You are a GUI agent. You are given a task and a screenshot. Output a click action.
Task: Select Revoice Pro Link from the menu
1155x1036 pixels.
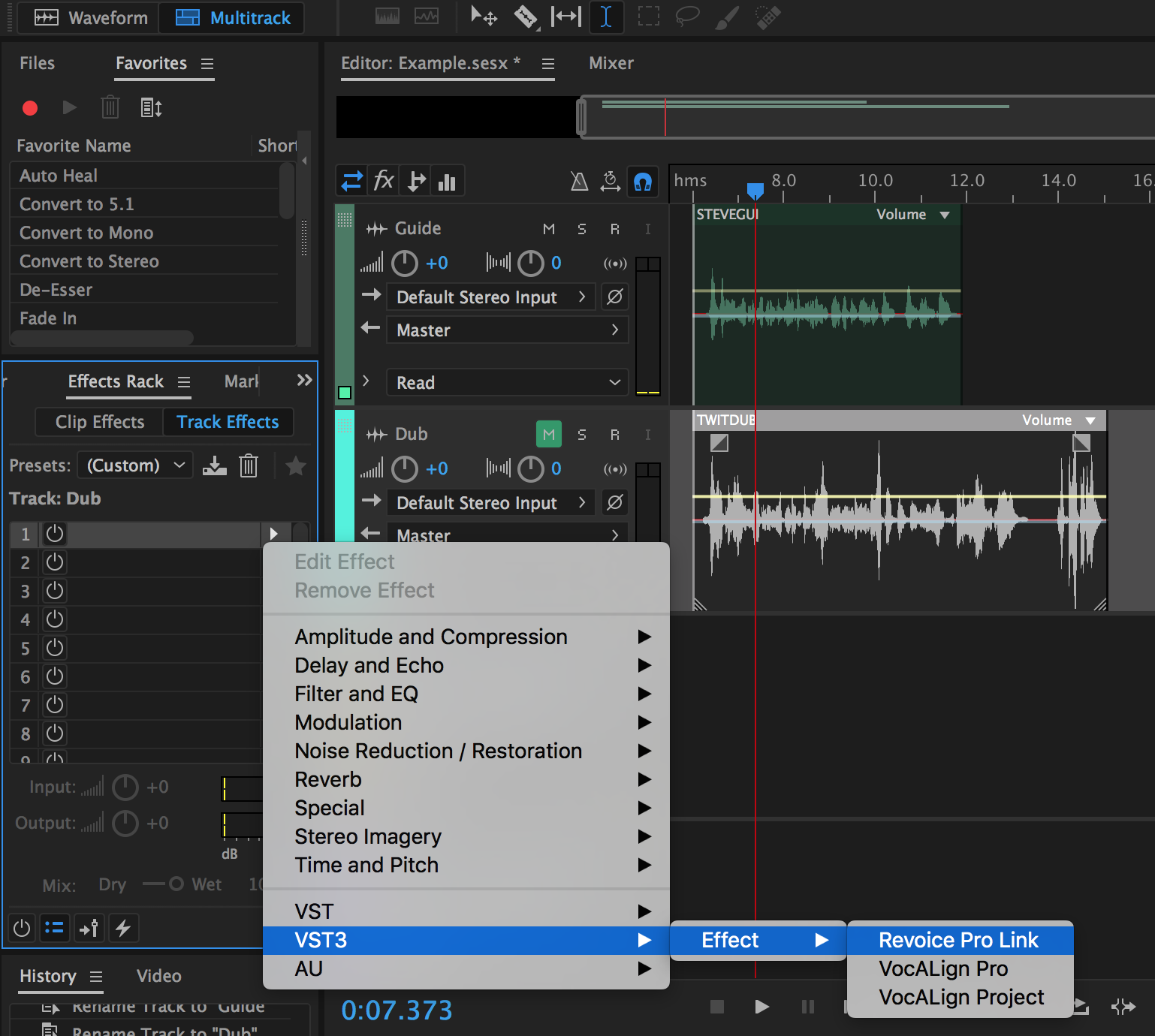[x=959, y=939]
